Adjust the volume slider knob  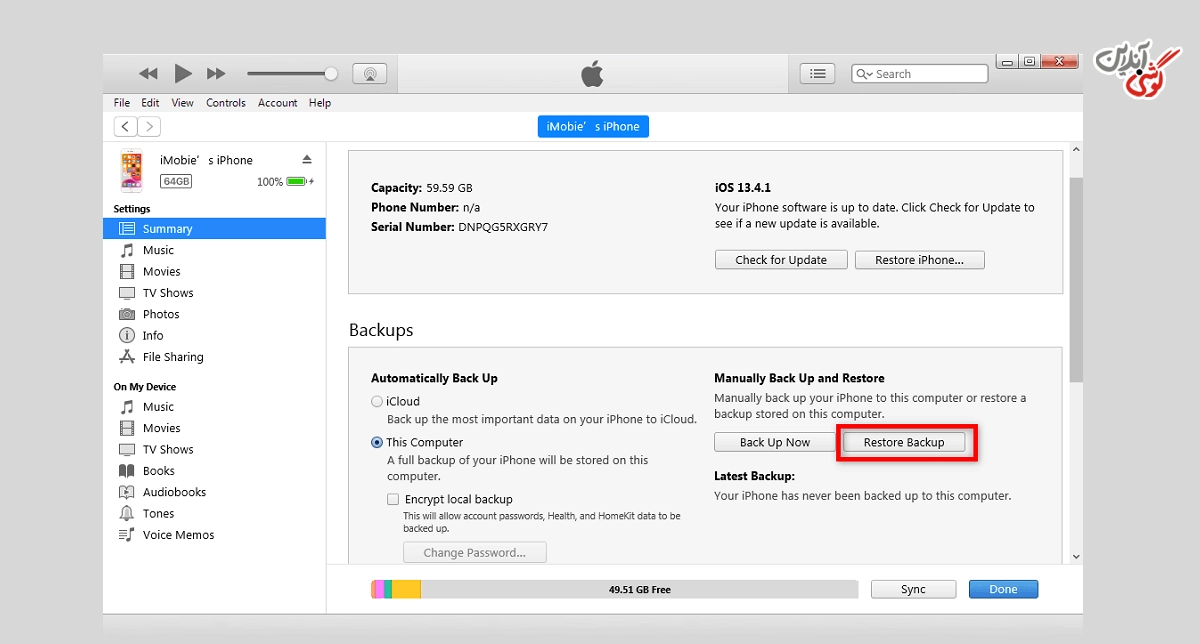pos(331,73)
